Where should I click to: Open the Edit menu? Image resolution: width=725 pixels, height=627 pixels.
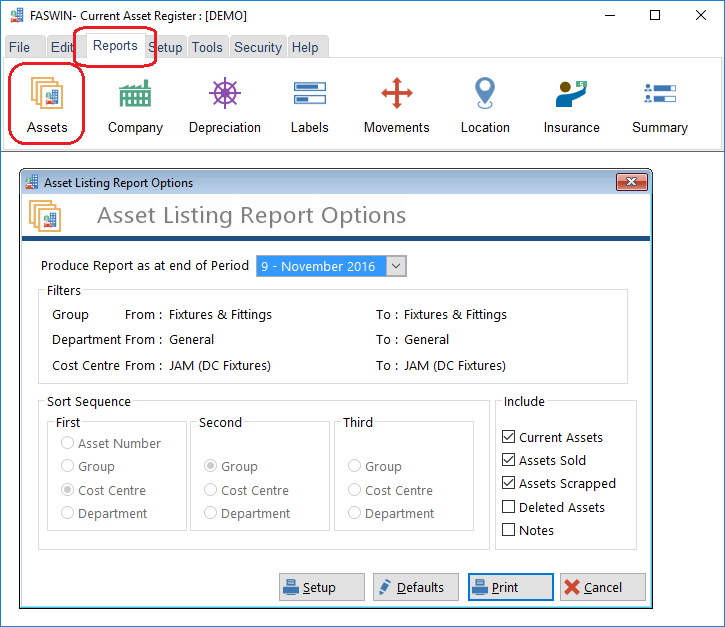pos(62,47)
